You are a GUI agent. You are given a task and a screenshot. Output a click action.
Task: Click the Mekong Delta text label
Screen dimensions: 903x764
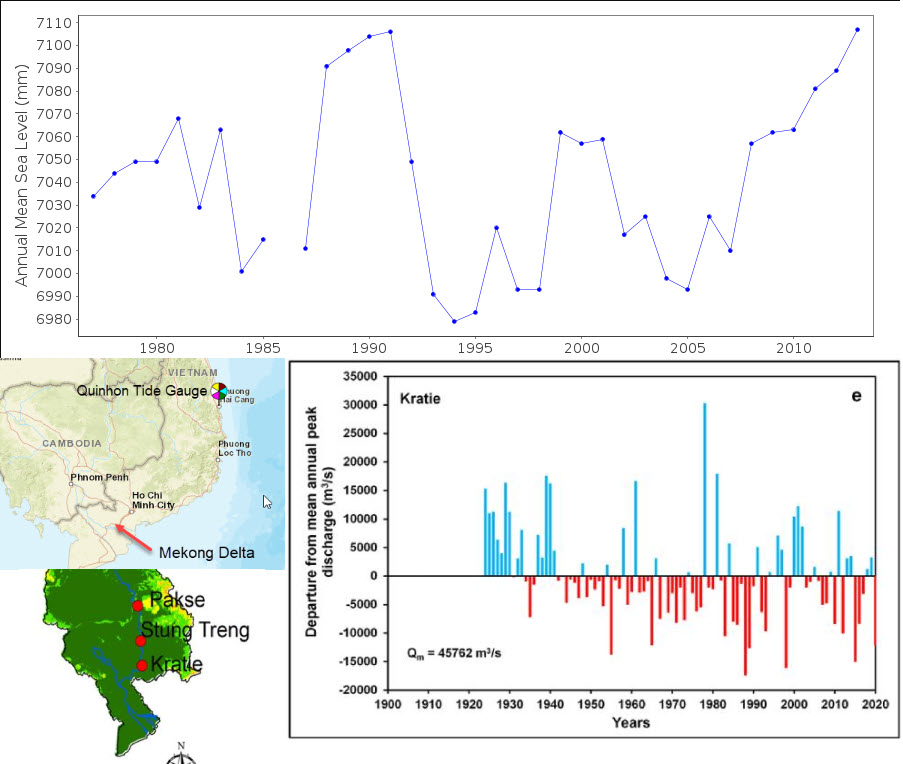click(x=207, y=553)
